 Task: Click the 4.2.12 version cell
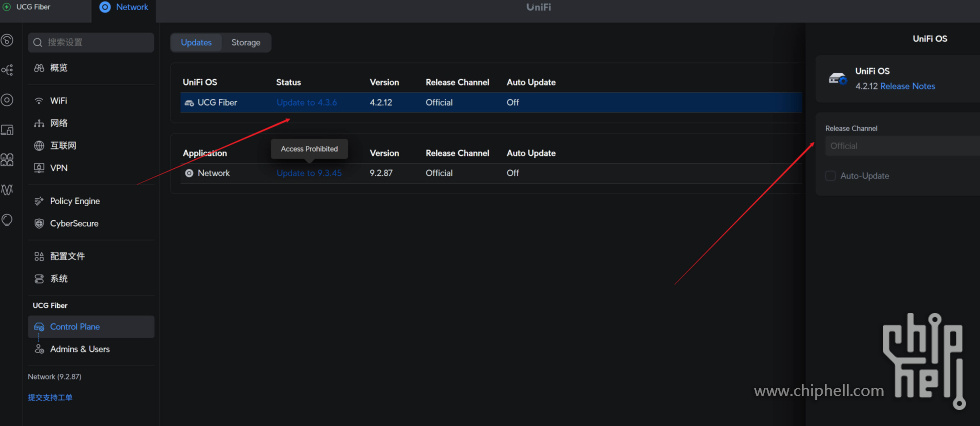click(x=381, y=102)
